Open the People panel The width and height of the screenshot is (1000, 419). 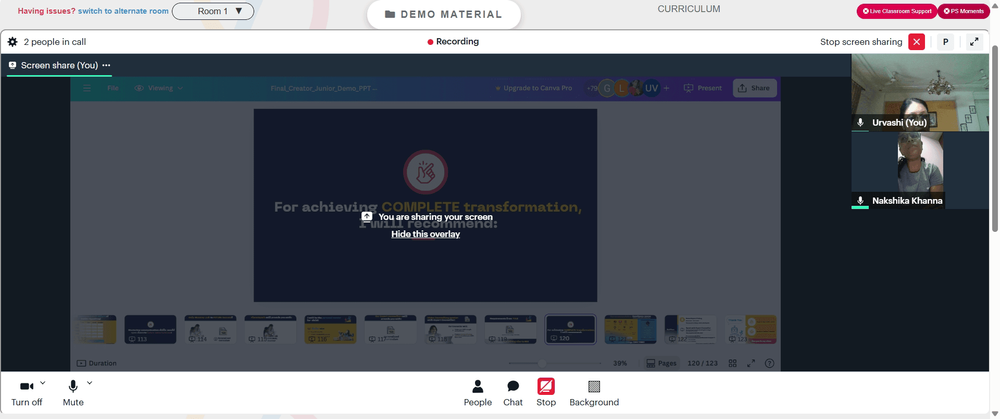(x=478, y=393)
